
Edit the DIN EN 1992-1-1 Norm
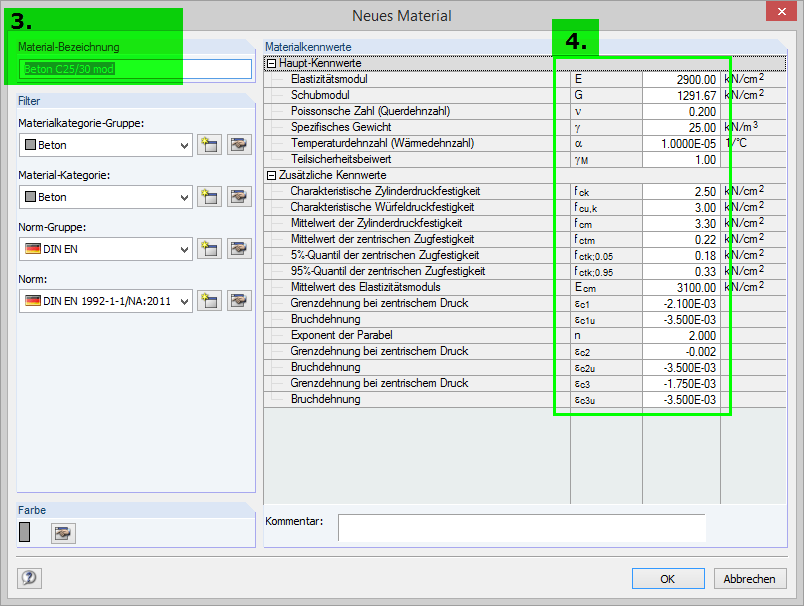click(x=237, y=300)
